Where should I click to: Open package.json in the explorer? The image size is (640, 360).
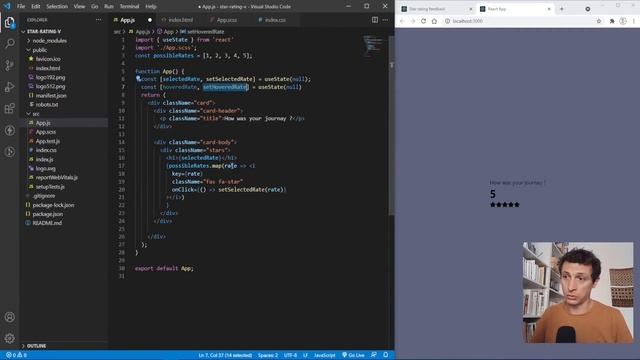47,214
